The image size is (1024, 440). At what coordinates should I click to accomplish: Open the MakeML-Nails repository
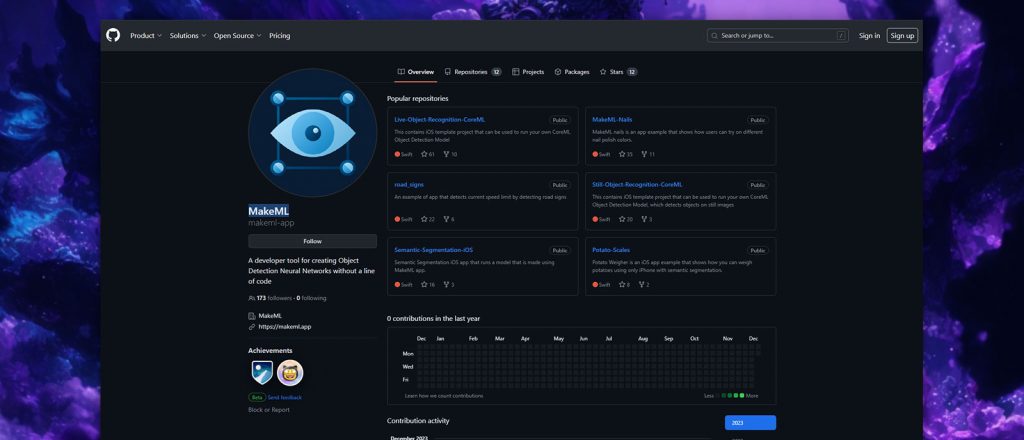pos(612,119)
